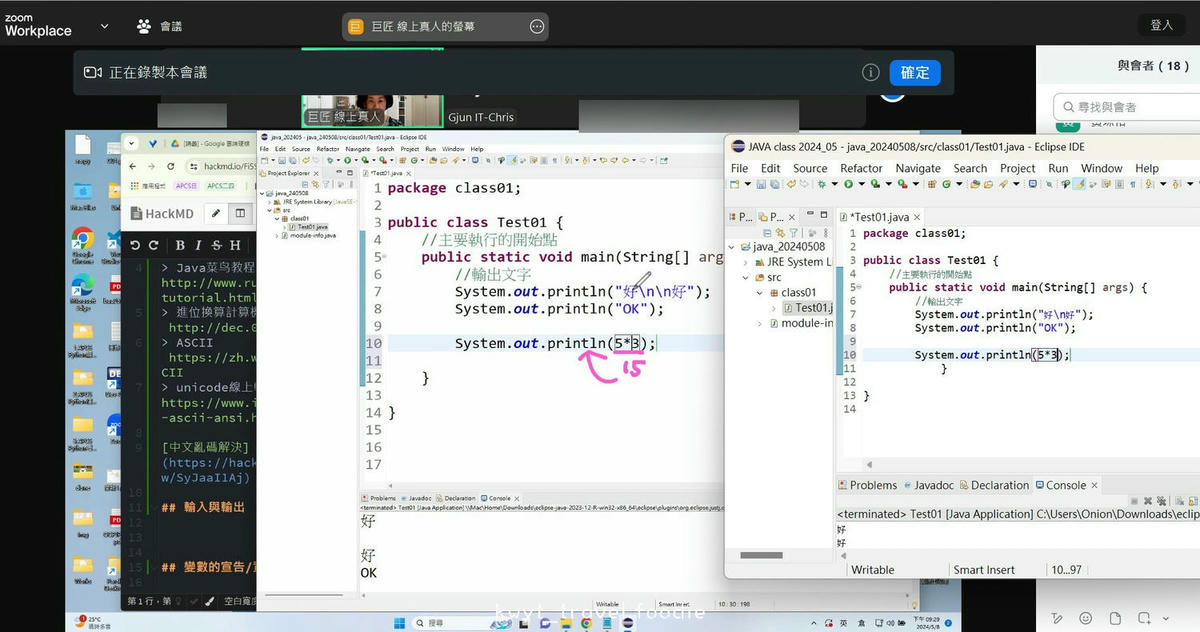Open Run icon dropdown arrow in front Eclipse
Screen dimensions: 1200x632
861,184
